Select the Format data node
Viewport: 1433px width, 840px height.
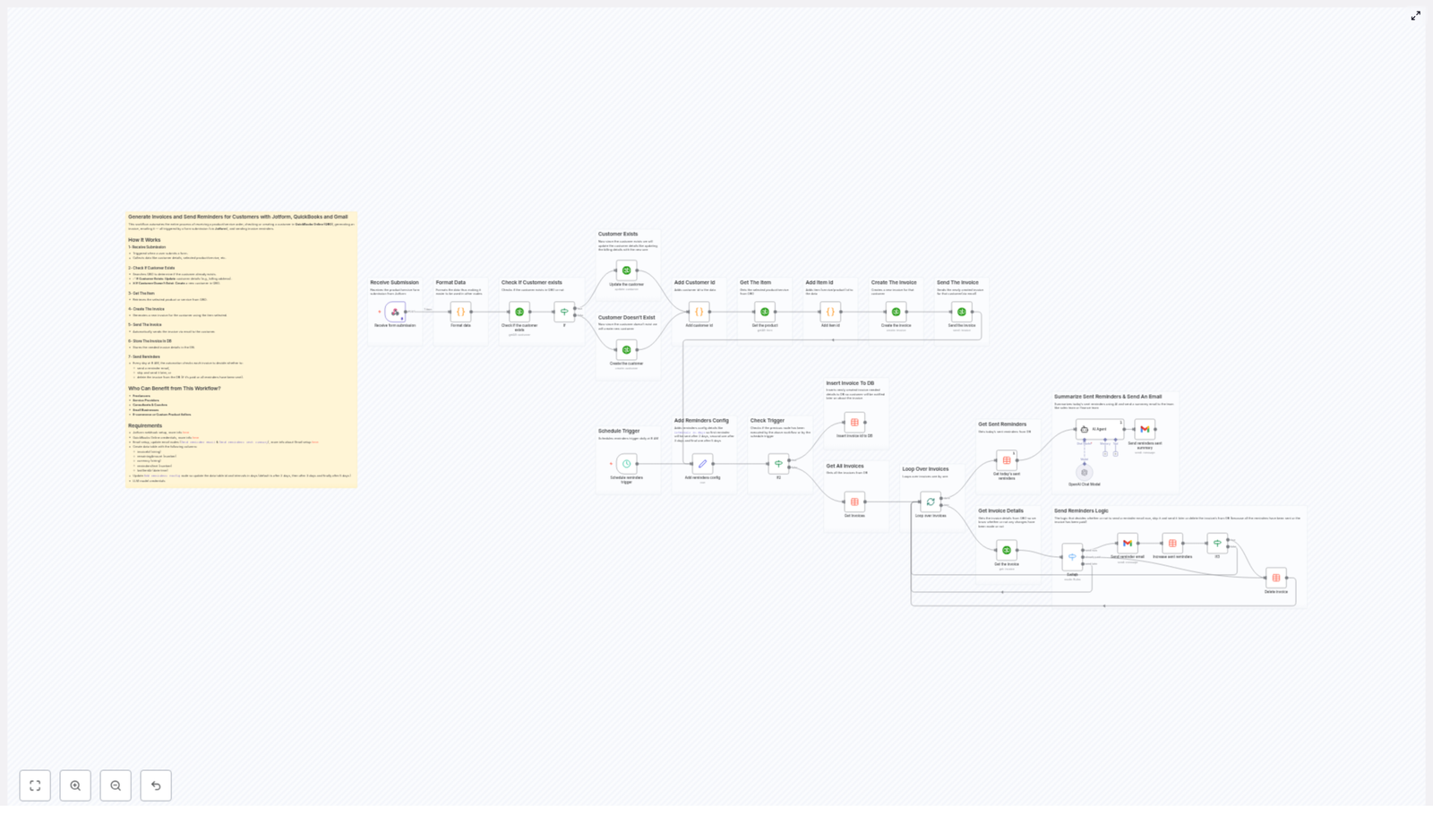point(459,312)
